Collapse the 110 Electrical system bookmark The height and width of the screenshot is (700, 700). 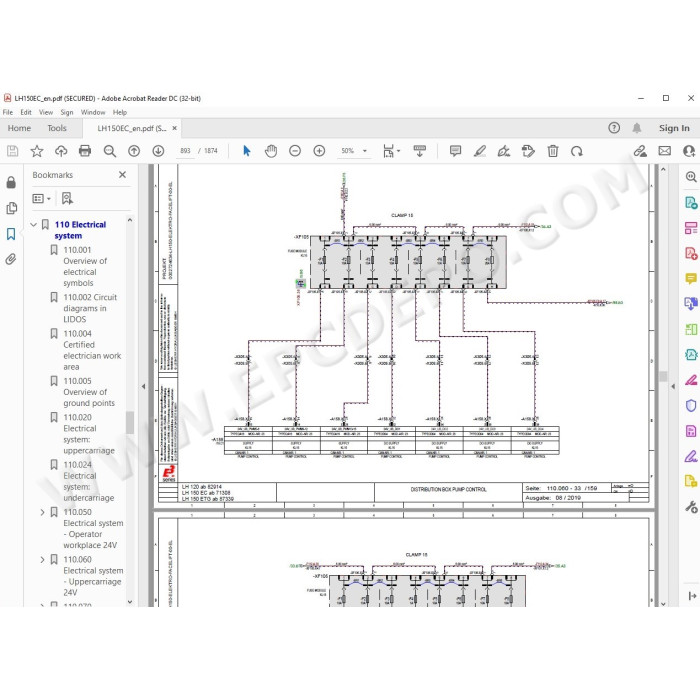point(33,225)
